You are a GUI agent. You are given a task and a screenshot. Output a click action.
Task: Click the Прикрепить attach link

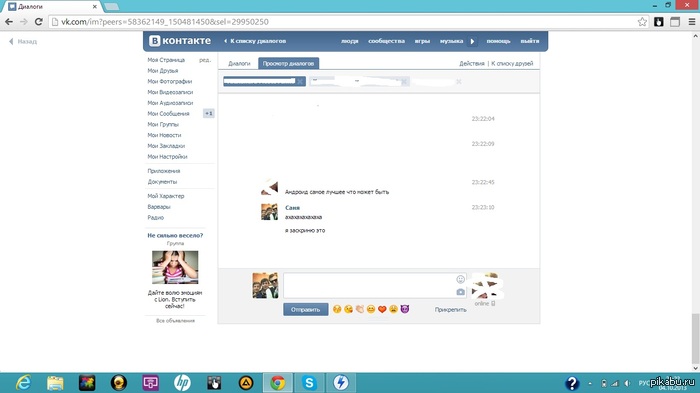(x=450, y=309)
